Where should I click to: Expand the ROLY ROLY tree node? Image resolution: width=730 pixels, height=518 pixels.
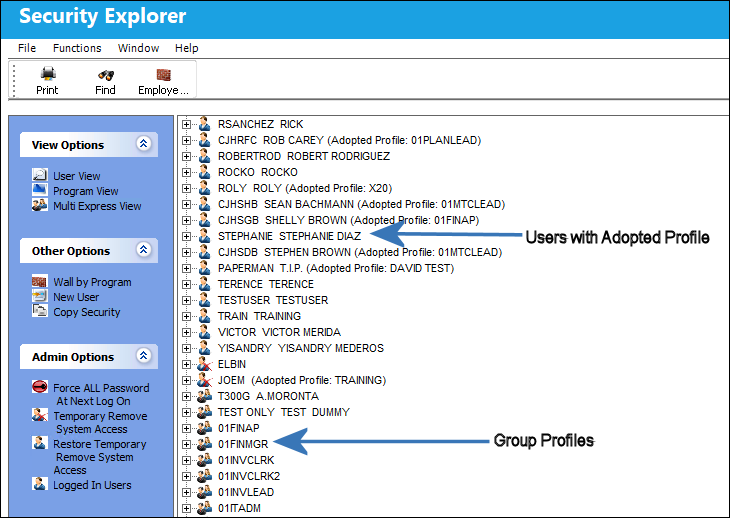coord(186,188)
